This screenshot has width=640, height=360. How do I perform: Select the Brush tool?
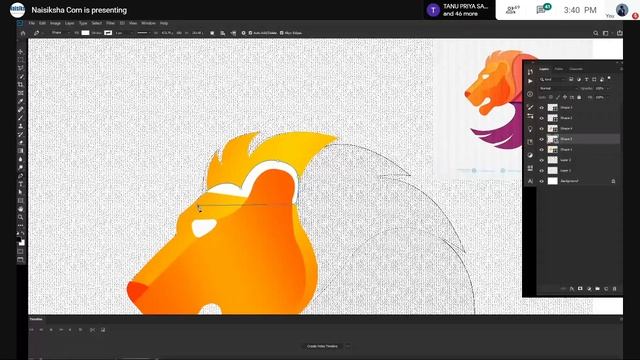coord(20,118)
